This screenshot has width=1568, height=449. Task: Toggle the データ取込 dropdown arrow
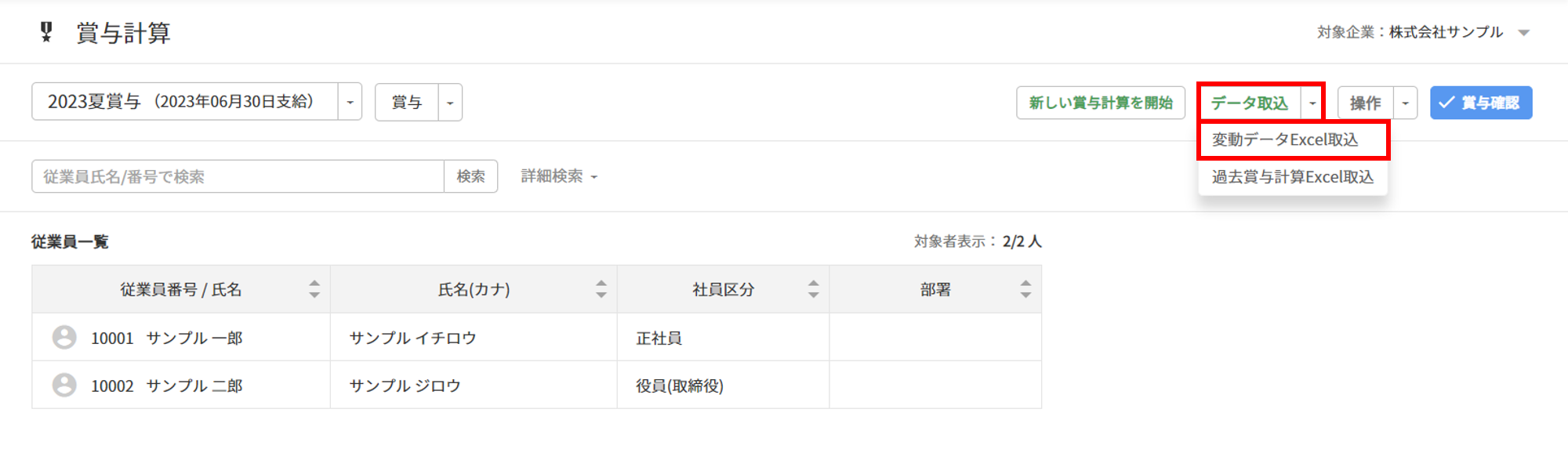coord(1312,103)
